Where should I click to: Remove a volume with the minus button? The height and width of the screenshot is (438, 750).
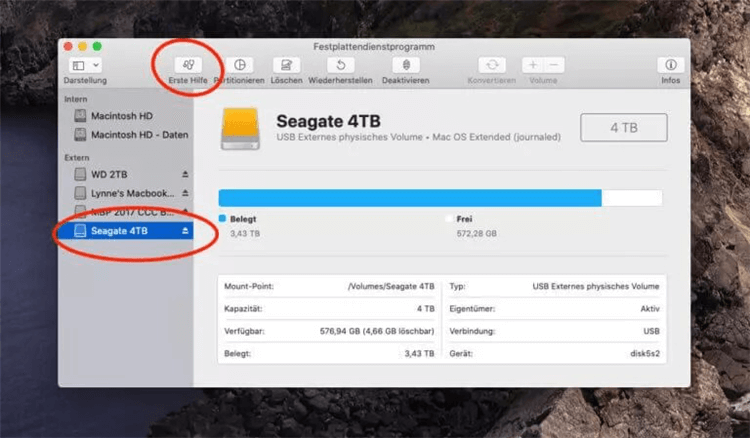(554, 65)
